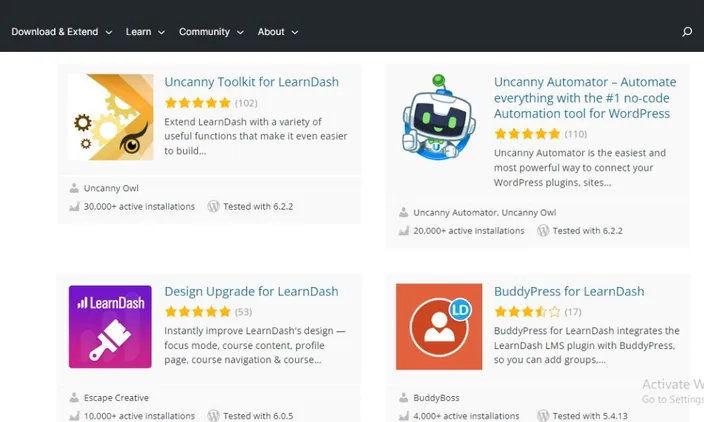Open Uncanny Toolkit for LearnDash plugin link
The height and width of the screenshot is (422, 704).
[x=251, y=82]
